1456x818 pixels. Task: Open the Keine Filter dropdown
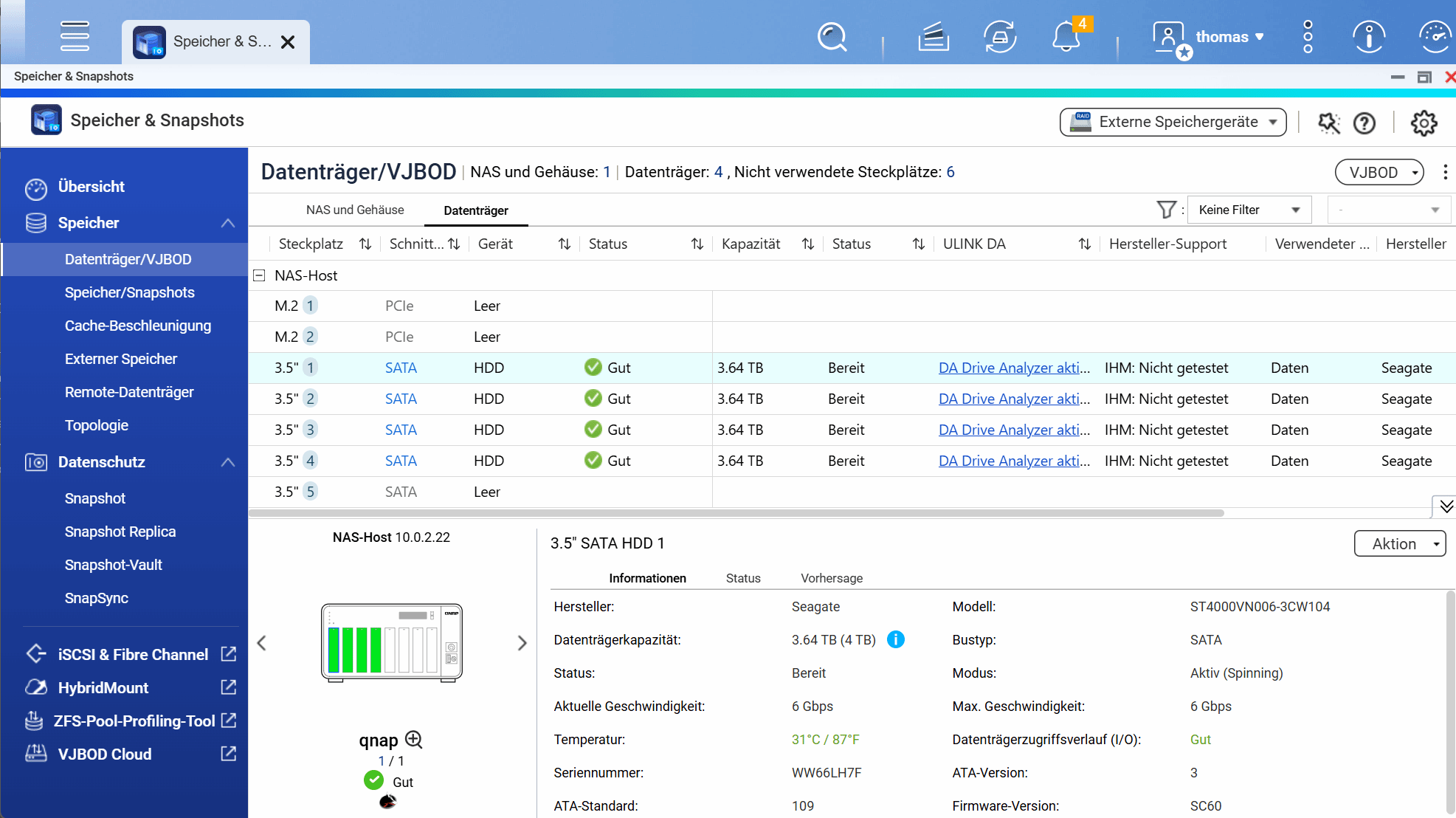(1249, 210)
